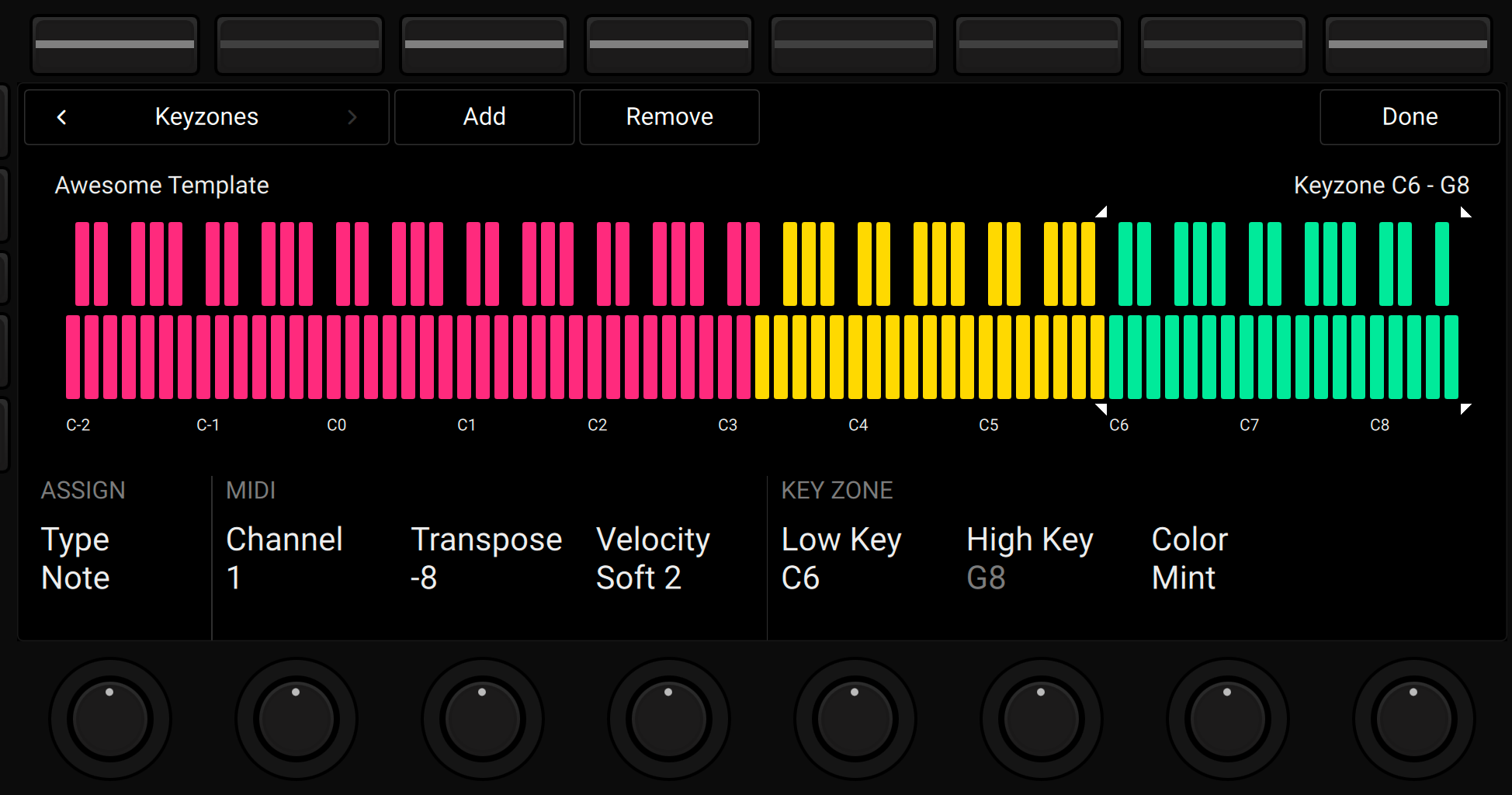This screenshot has height=795, width=1512.
Task: Click Done to finish editing keyzones
Action: click(x=1409, y=116)
